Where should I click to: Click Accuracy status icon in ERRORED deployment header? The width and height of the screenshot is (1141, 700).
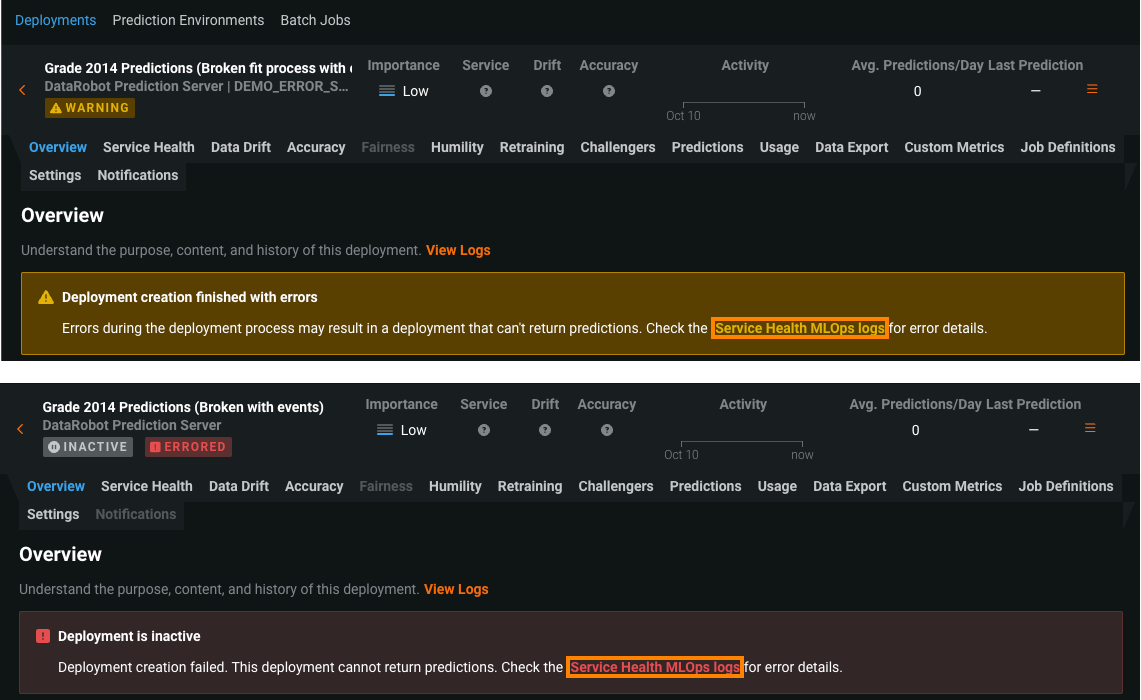pos(607,430)
